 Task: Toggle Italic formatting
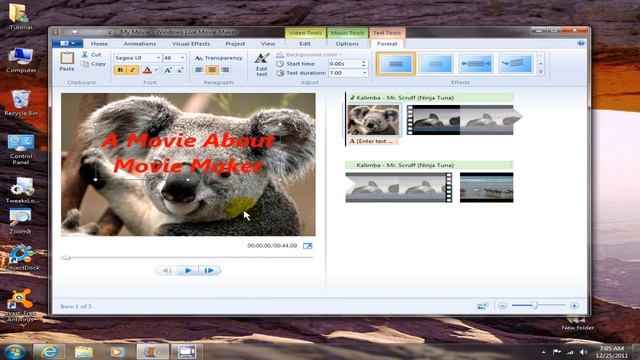point(132,70)
